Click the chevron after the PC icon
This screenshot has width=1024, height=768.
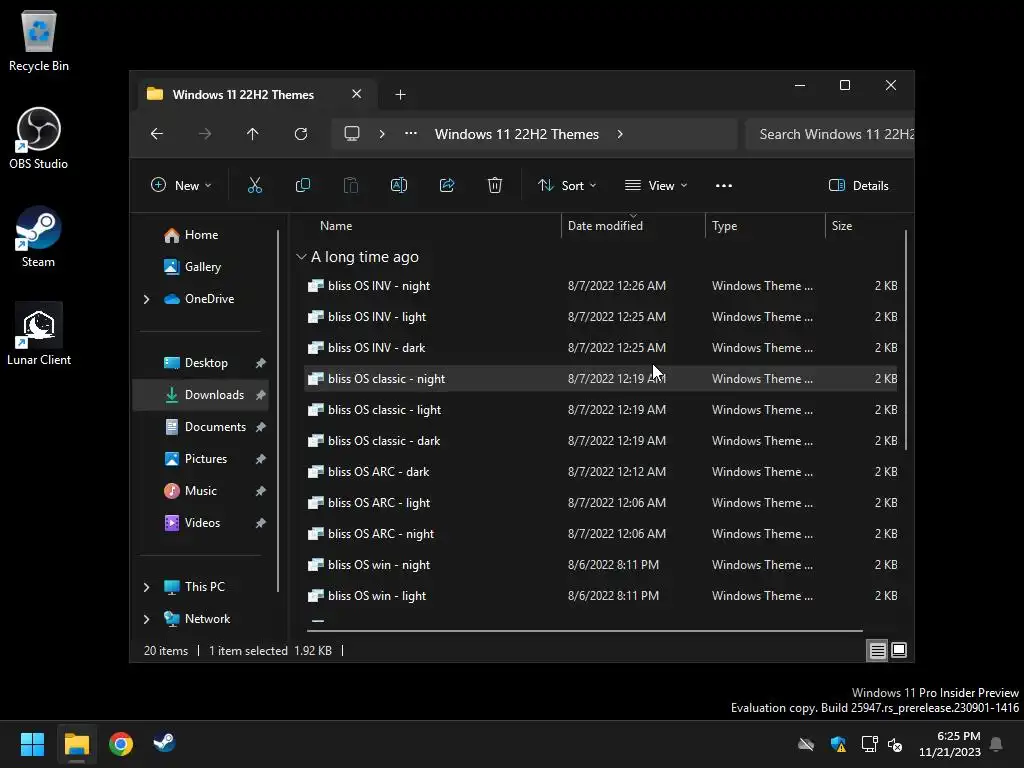click(x=382, y=134)
